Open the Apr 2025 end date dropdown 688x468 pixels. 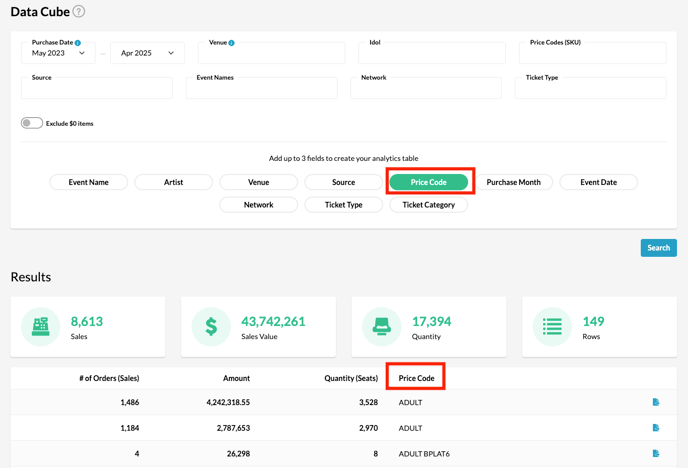point(147,53)
